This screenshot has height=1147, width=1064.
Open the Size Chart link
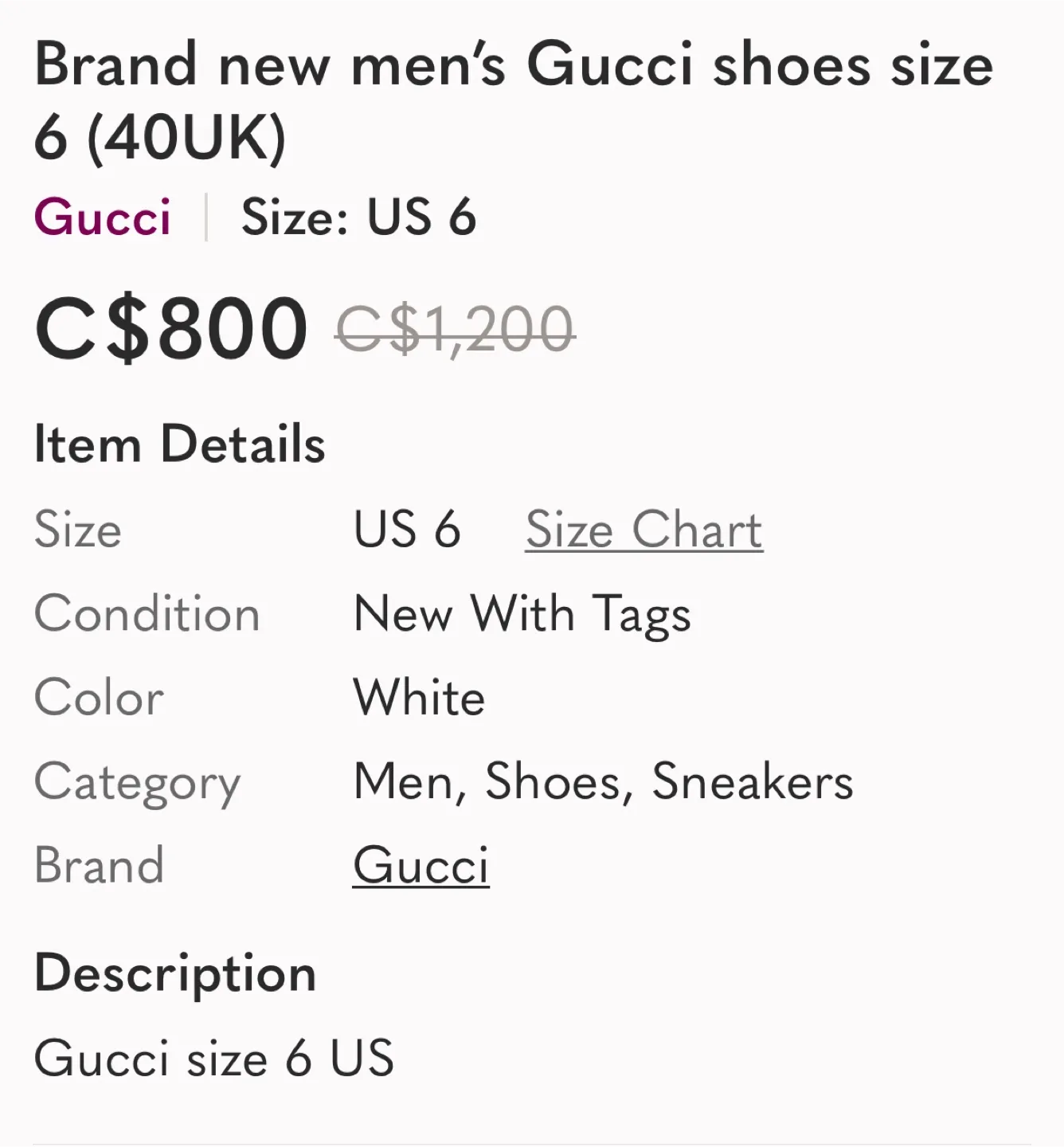643,530
